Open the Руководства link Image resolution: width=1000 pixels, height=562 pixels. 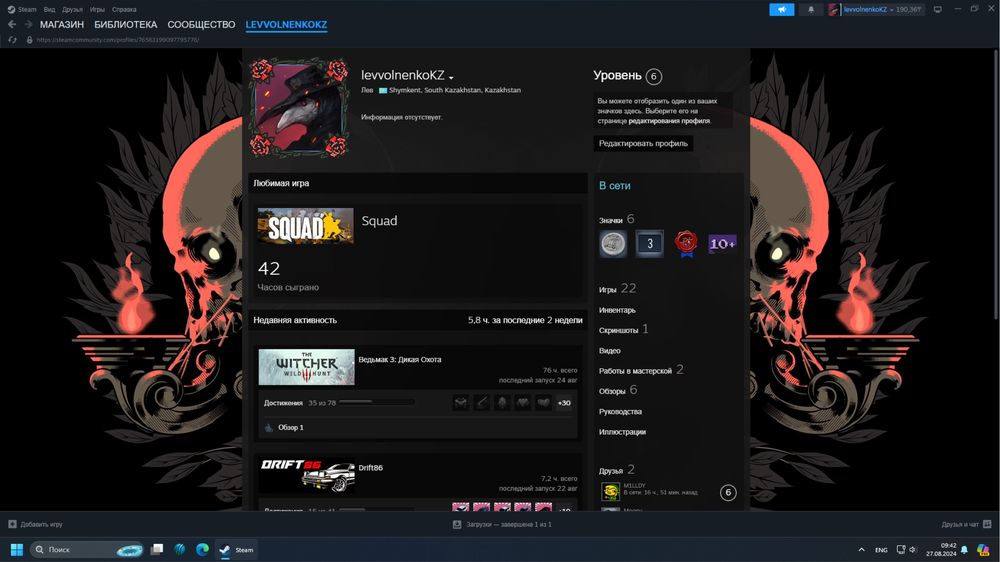pyautogui.click(x=620, y=411)
